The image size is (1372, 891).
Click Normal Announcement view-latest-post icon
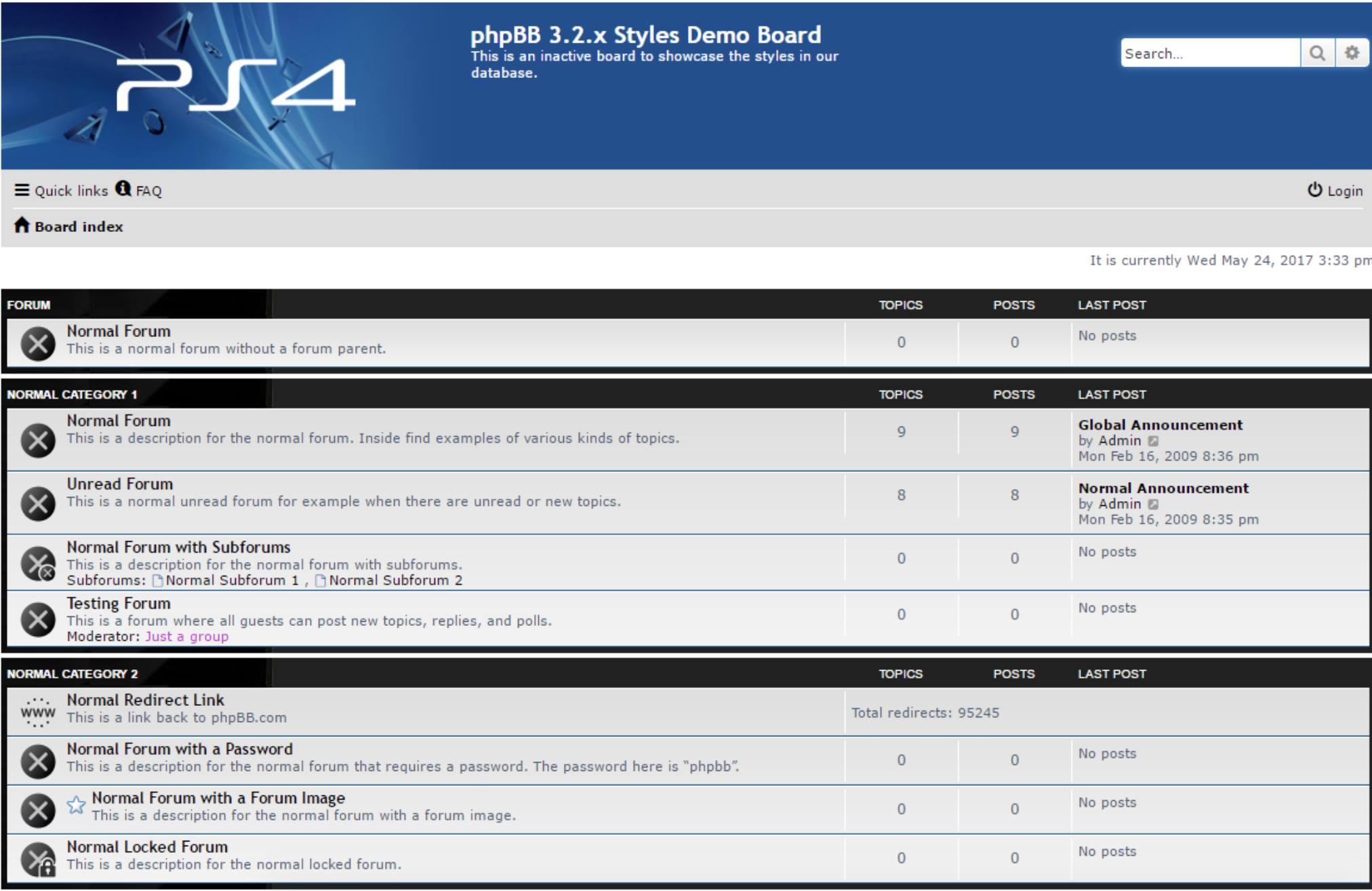[1153, 504]
